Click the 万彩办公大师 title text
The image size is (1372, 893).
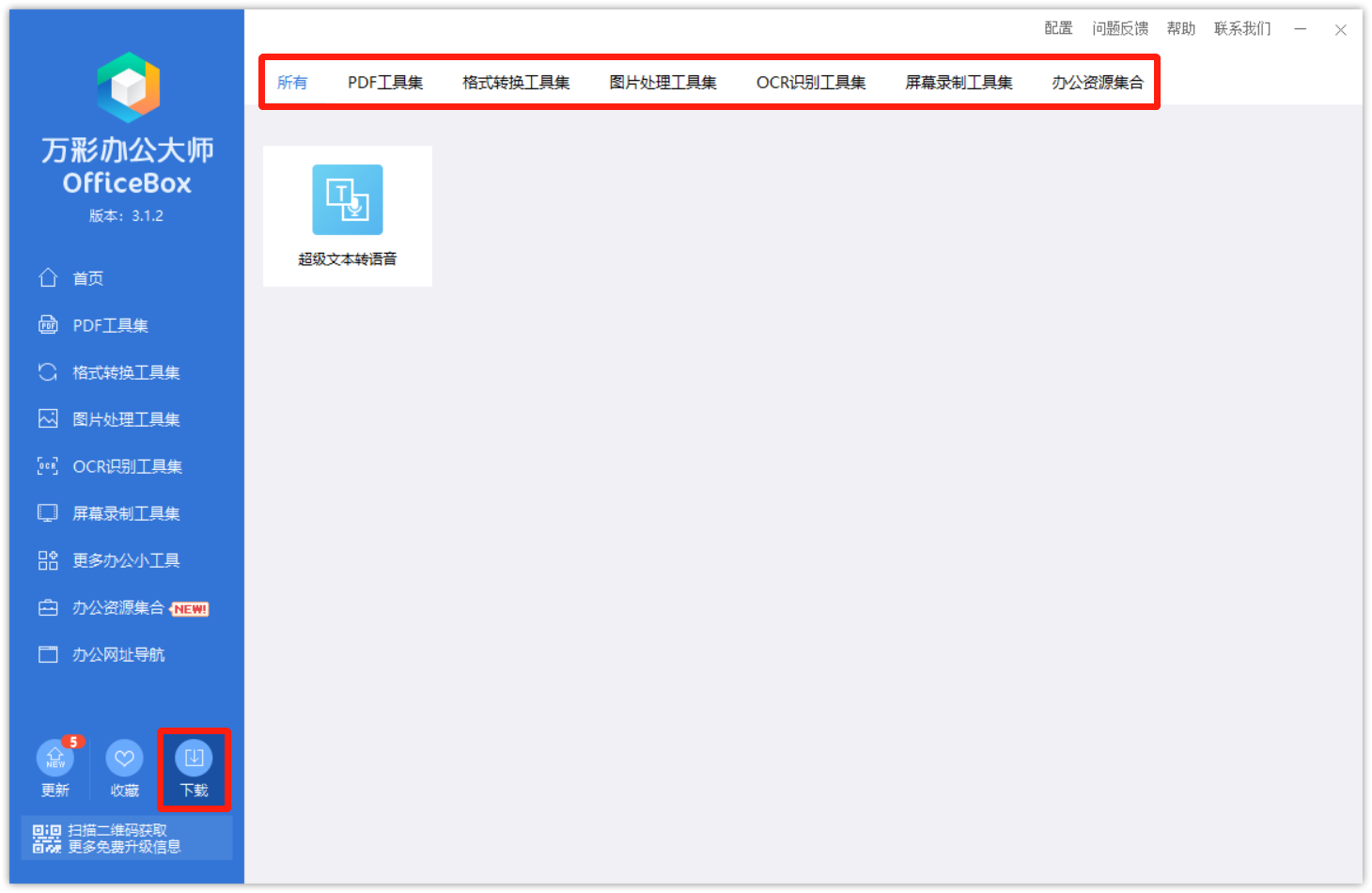coord(128,150)
